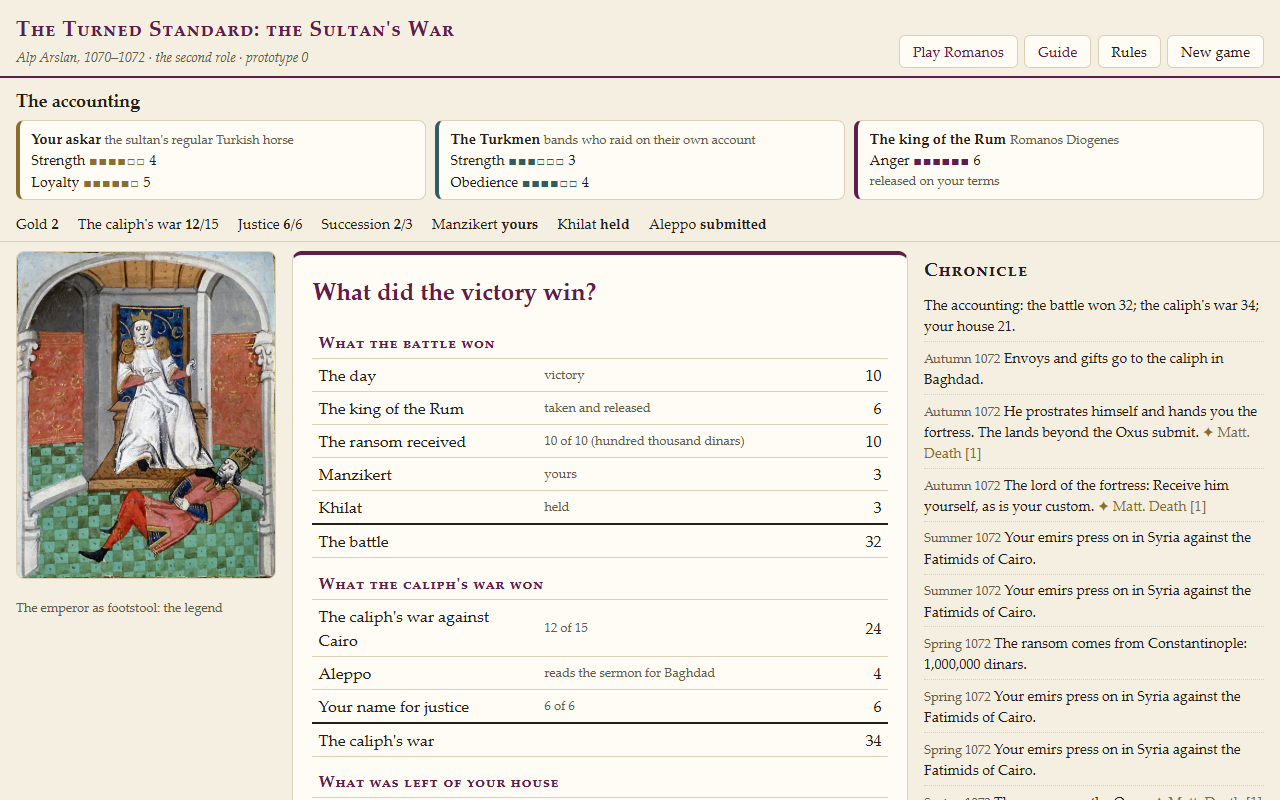
Task: Click the Anger pip meter for Romanos
Action: click(x=941, y=161)
